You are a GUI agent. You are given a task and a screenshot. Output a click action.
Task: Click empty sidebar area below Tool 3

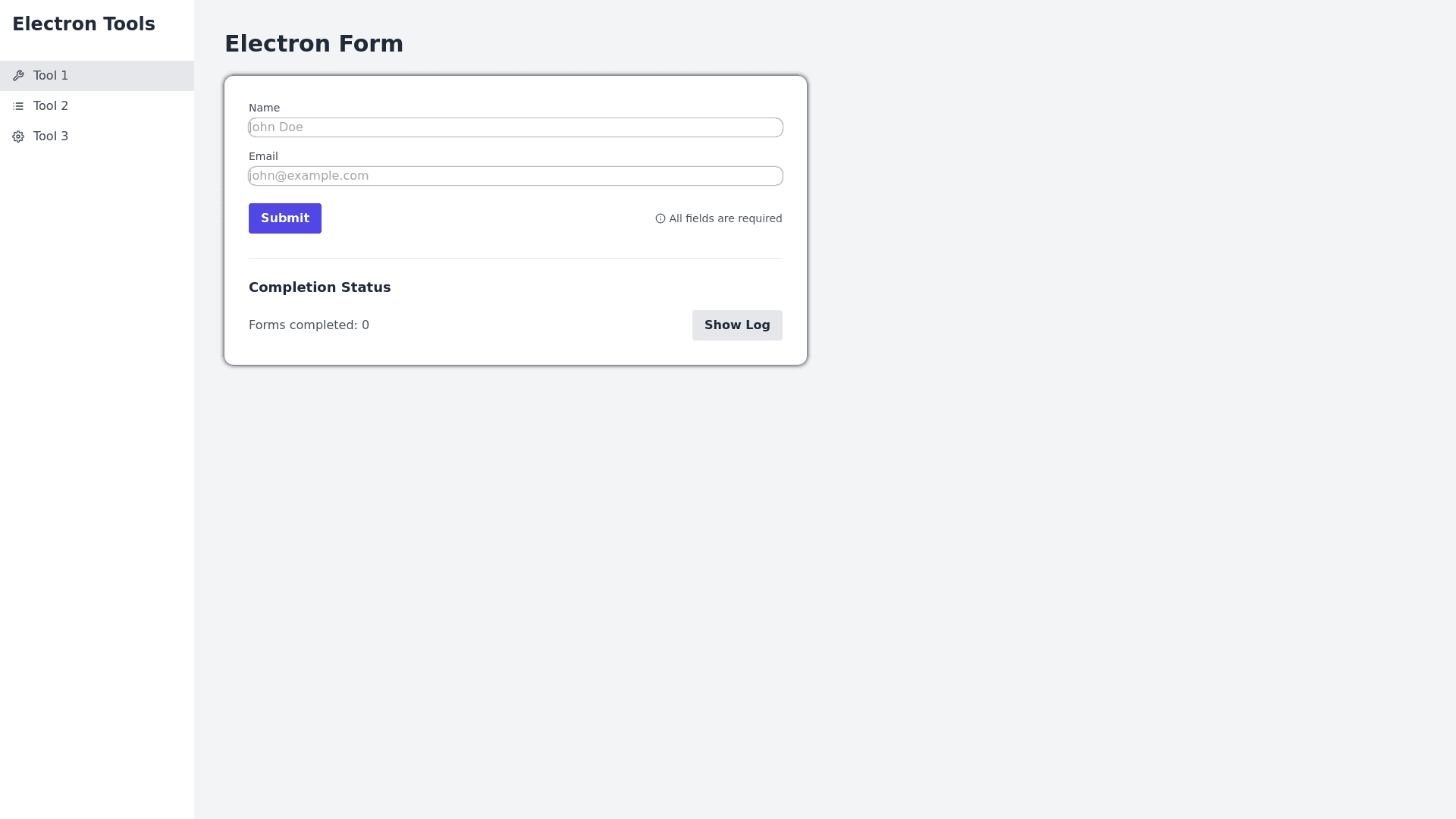click(97, 455)
